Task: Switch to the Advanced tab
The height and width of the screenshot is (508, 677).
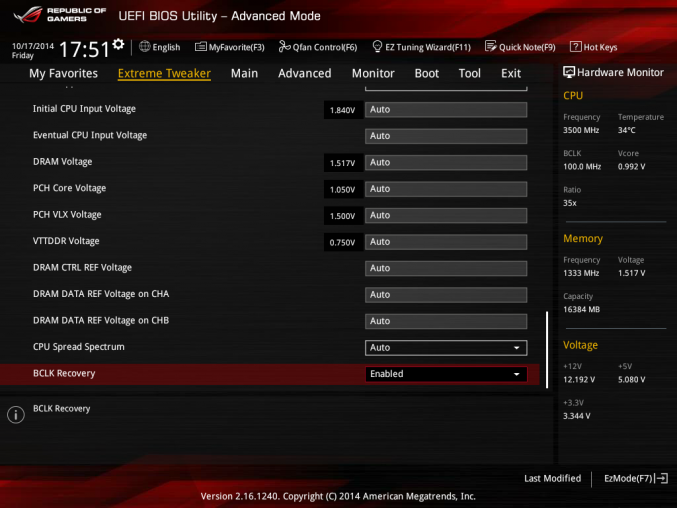Action: click(304, 73)
